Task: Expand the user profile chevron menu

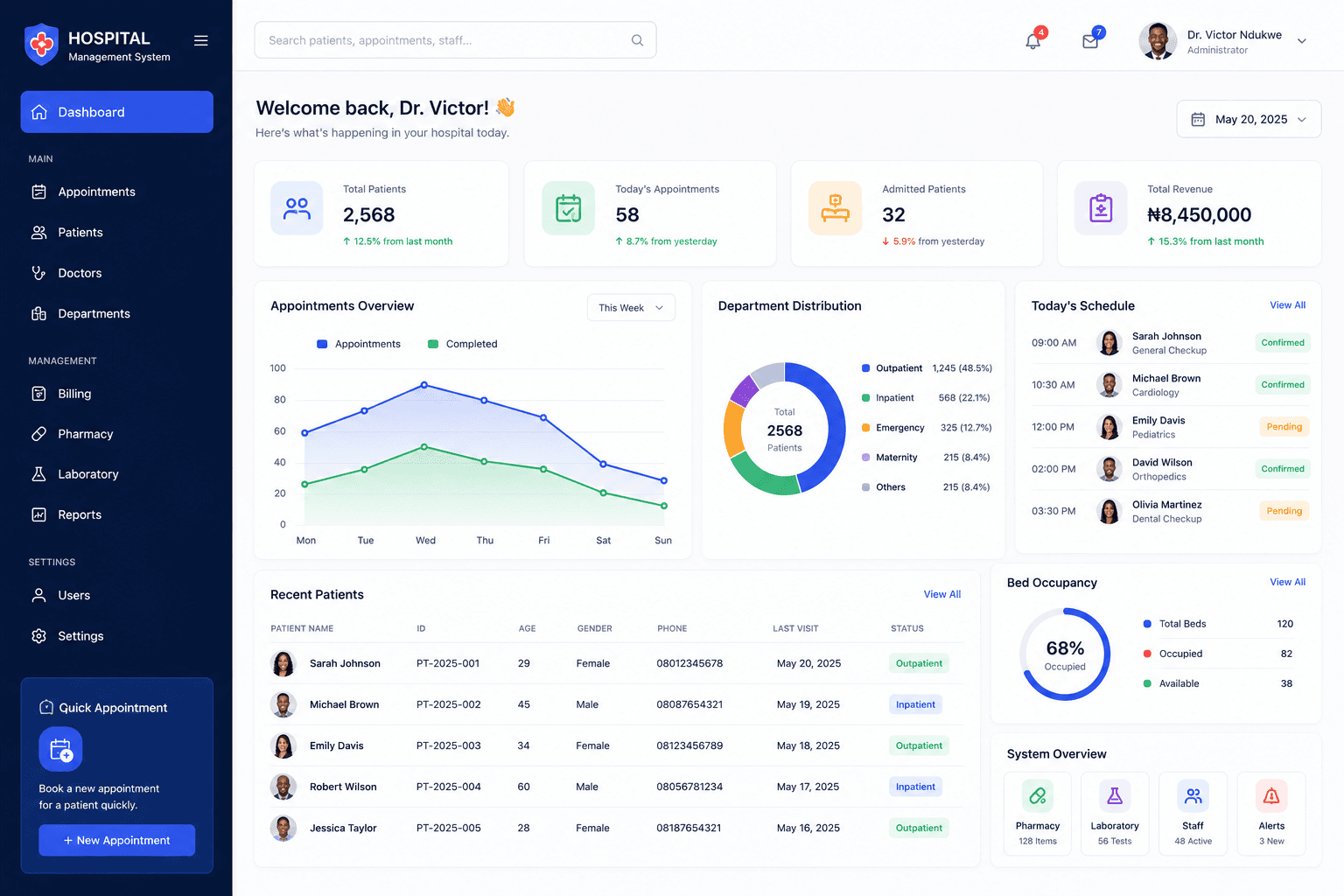Action: click(1302, 41)
